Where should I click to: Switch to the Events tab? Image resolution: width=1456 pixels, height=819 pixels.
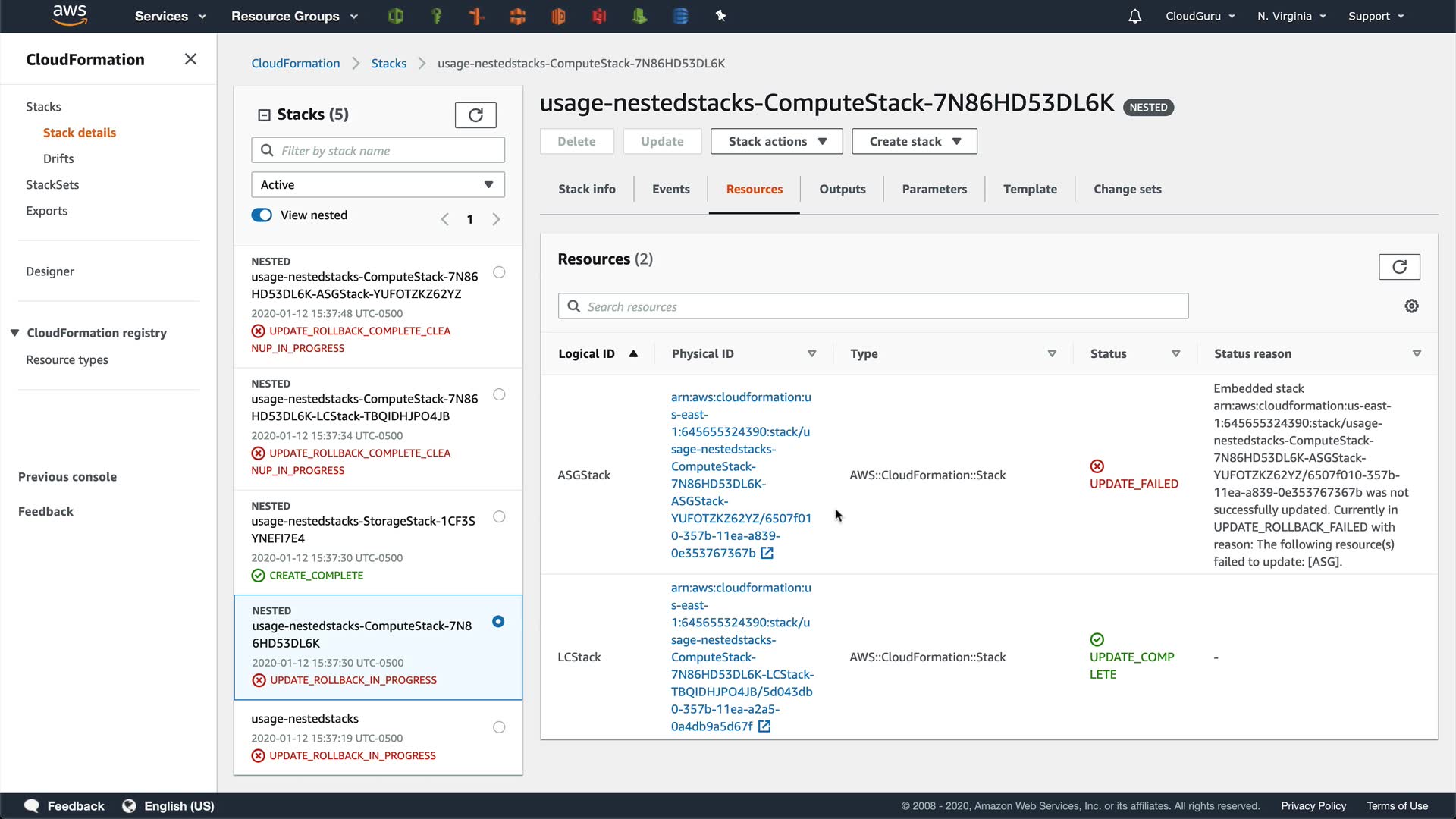pyautogui.click(x=670, y=190)
